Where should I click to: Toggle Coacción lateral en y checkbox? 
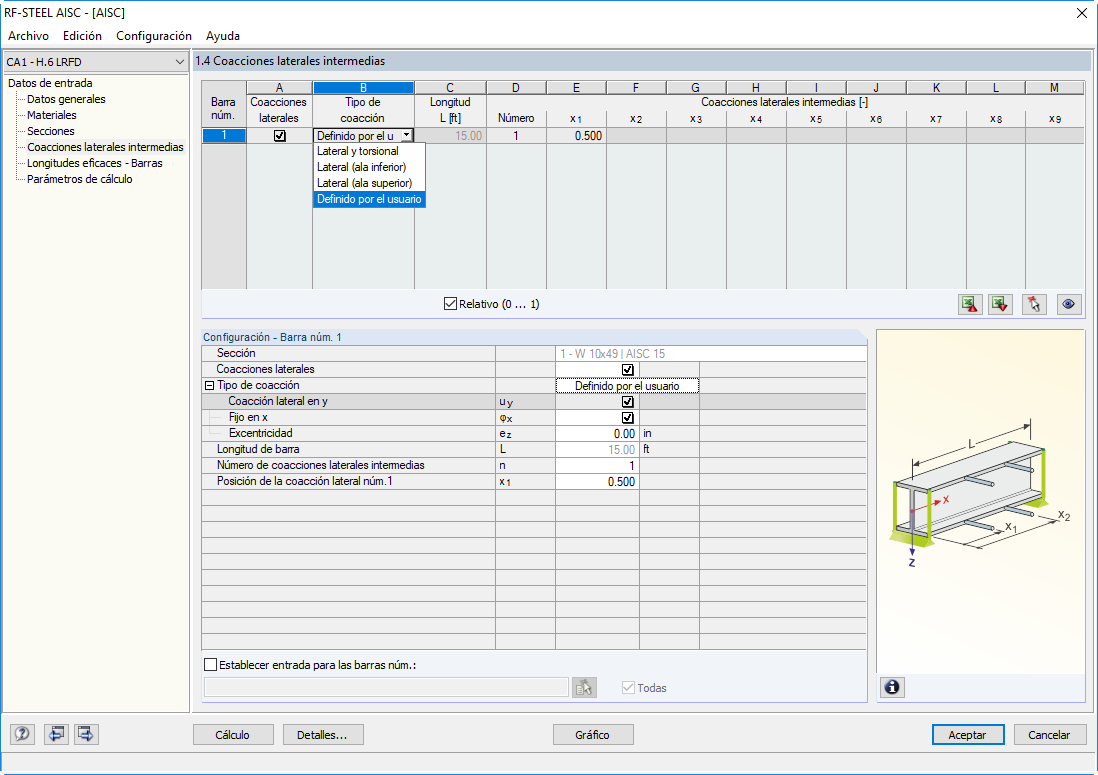(627, 402)
